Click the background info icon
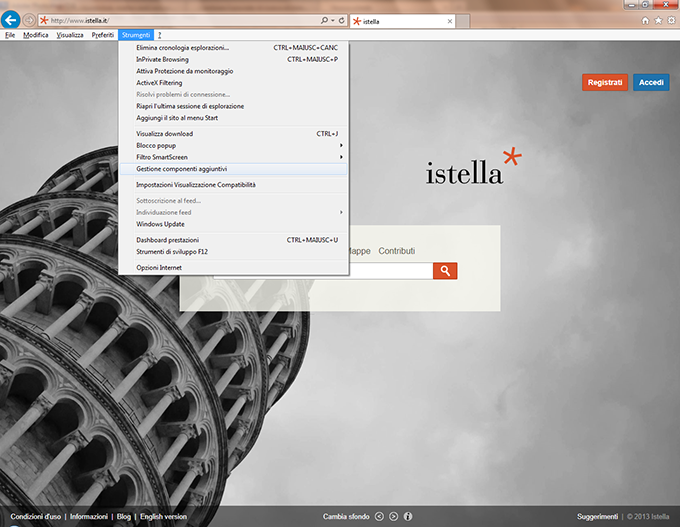Screen dimensions: 680x527 408,516
